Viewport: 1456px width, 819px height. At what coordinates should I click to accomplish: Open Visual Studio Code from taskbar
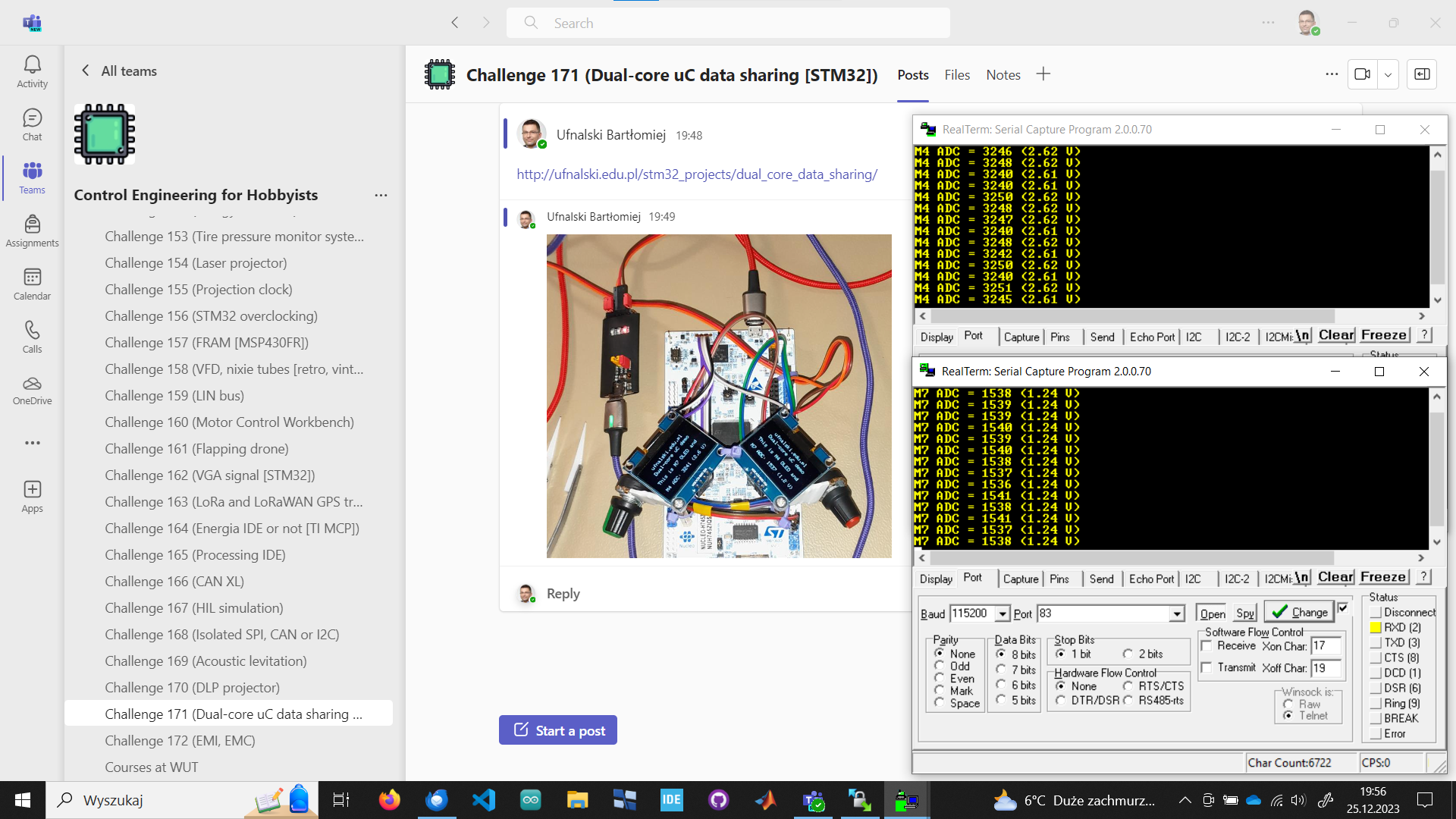click(x=484, y=800)
